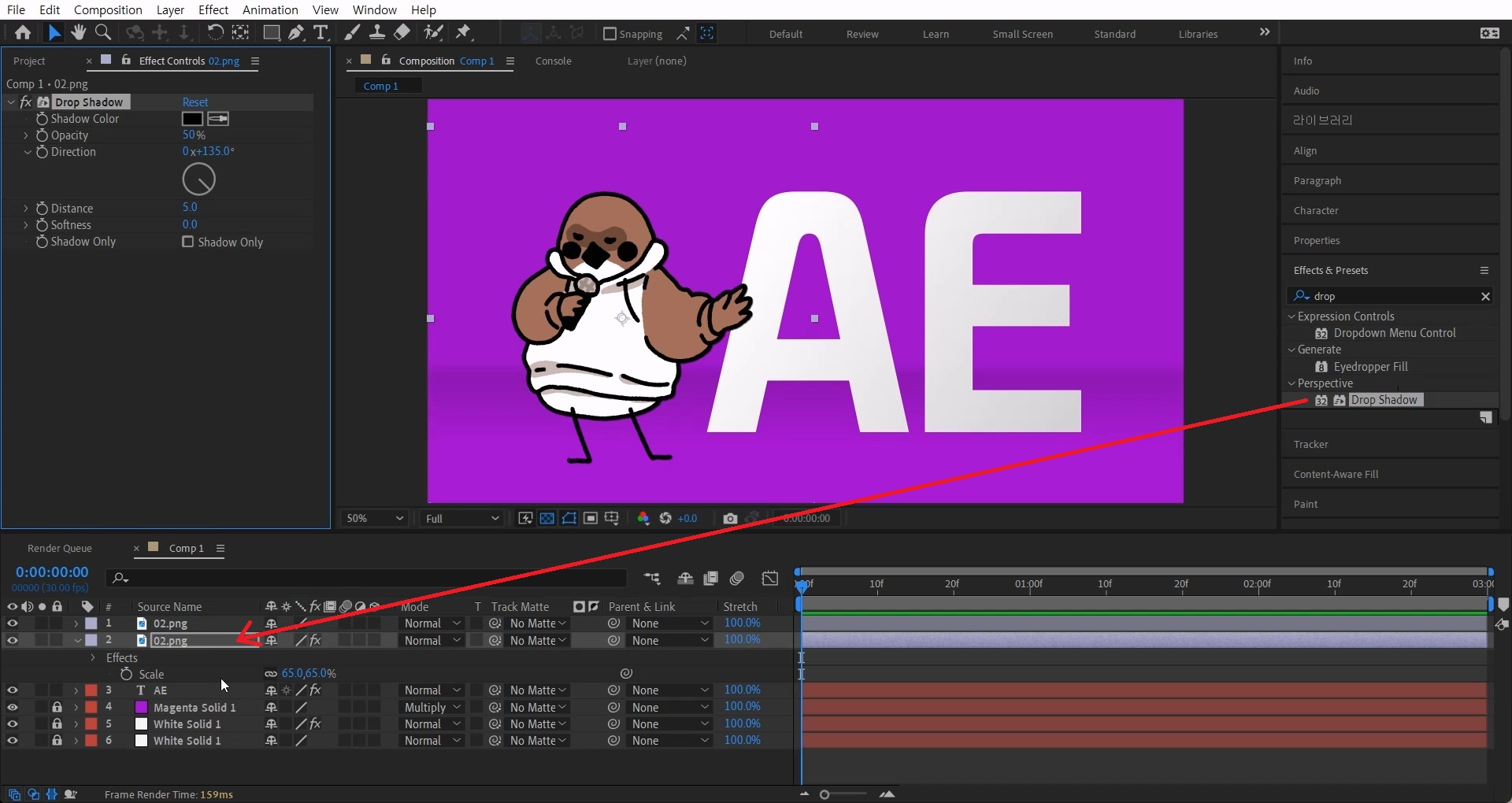
Task: Open the Graph Editor icon in timeline
Action: (x=770, y=579)
